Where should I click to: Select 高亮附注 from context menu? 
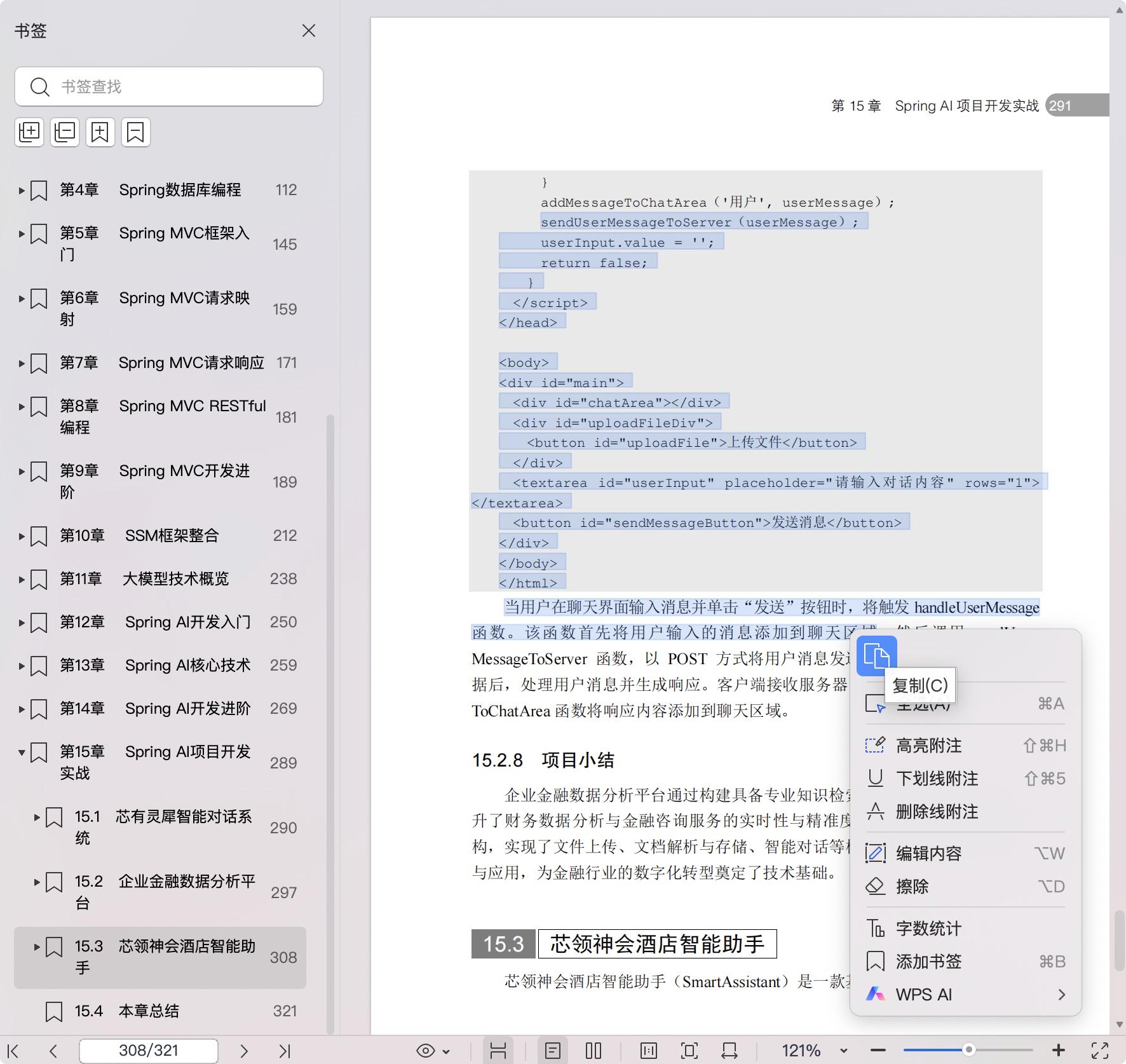pyautogui.click(x=928, y=746)
